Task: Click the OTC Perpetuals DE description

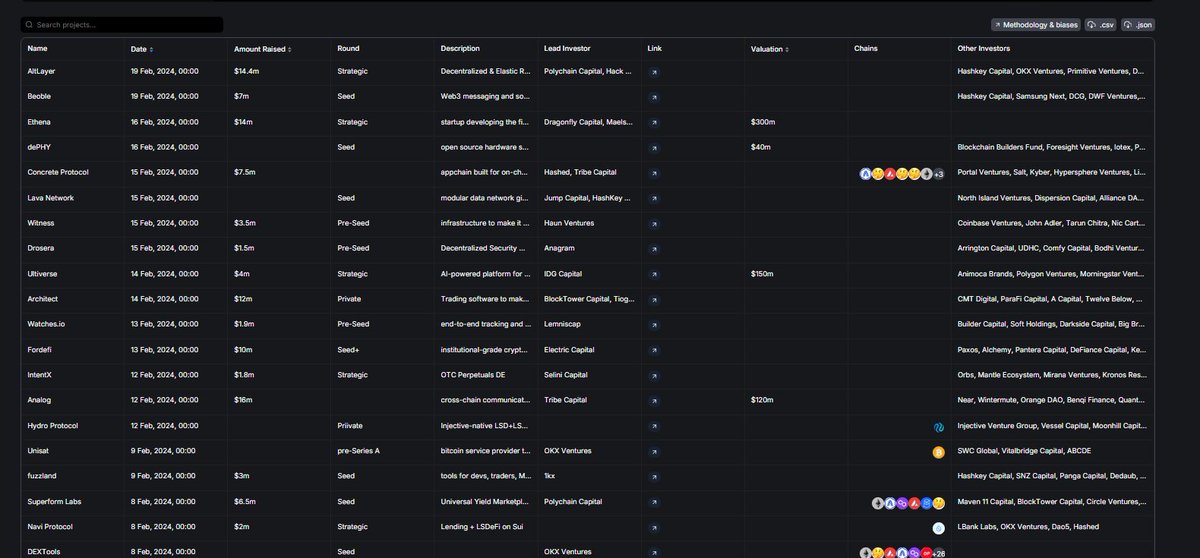Action: 473,375
